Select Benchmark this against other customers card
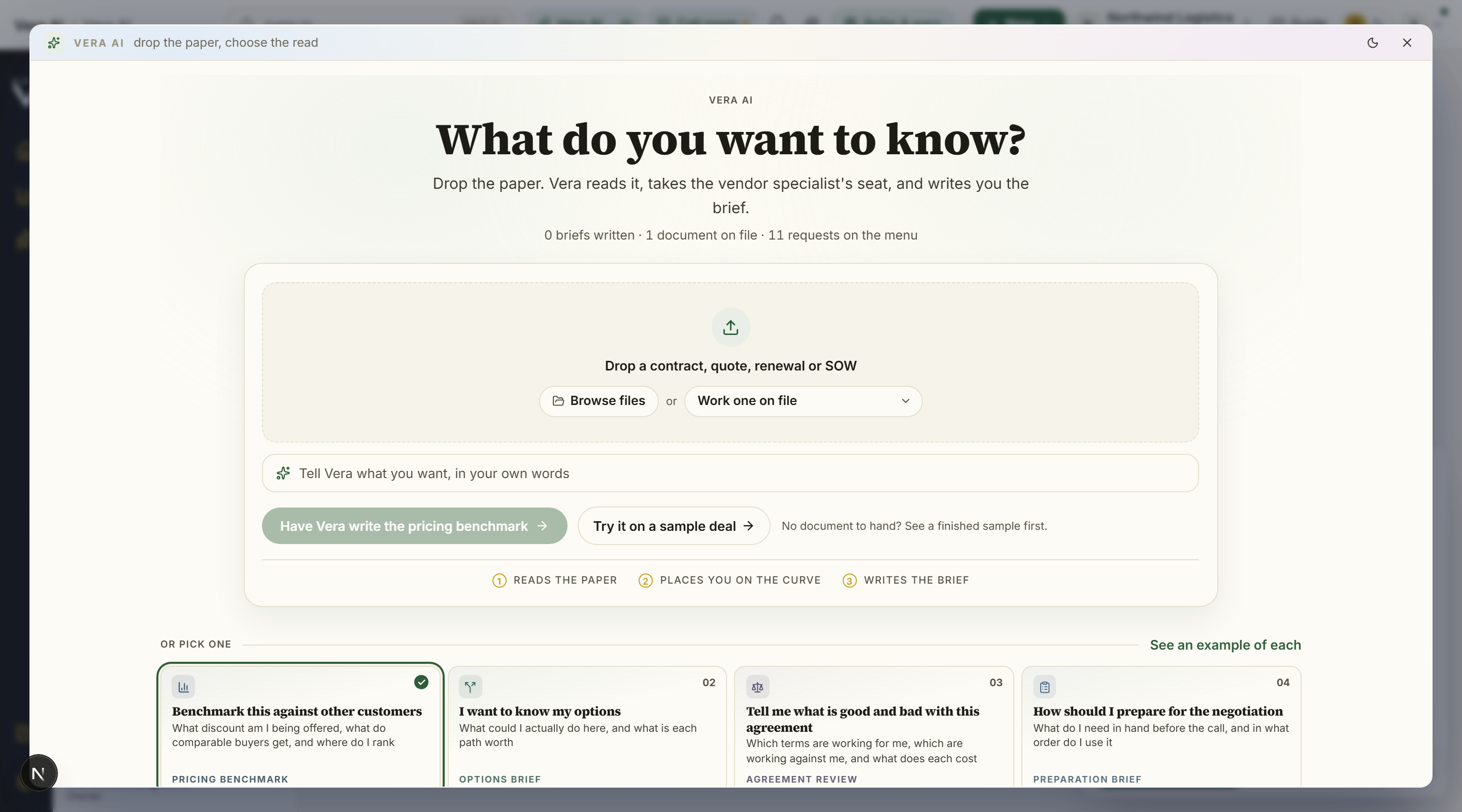Viewport: 1462px width, 812px height. [x=300, y=725]
